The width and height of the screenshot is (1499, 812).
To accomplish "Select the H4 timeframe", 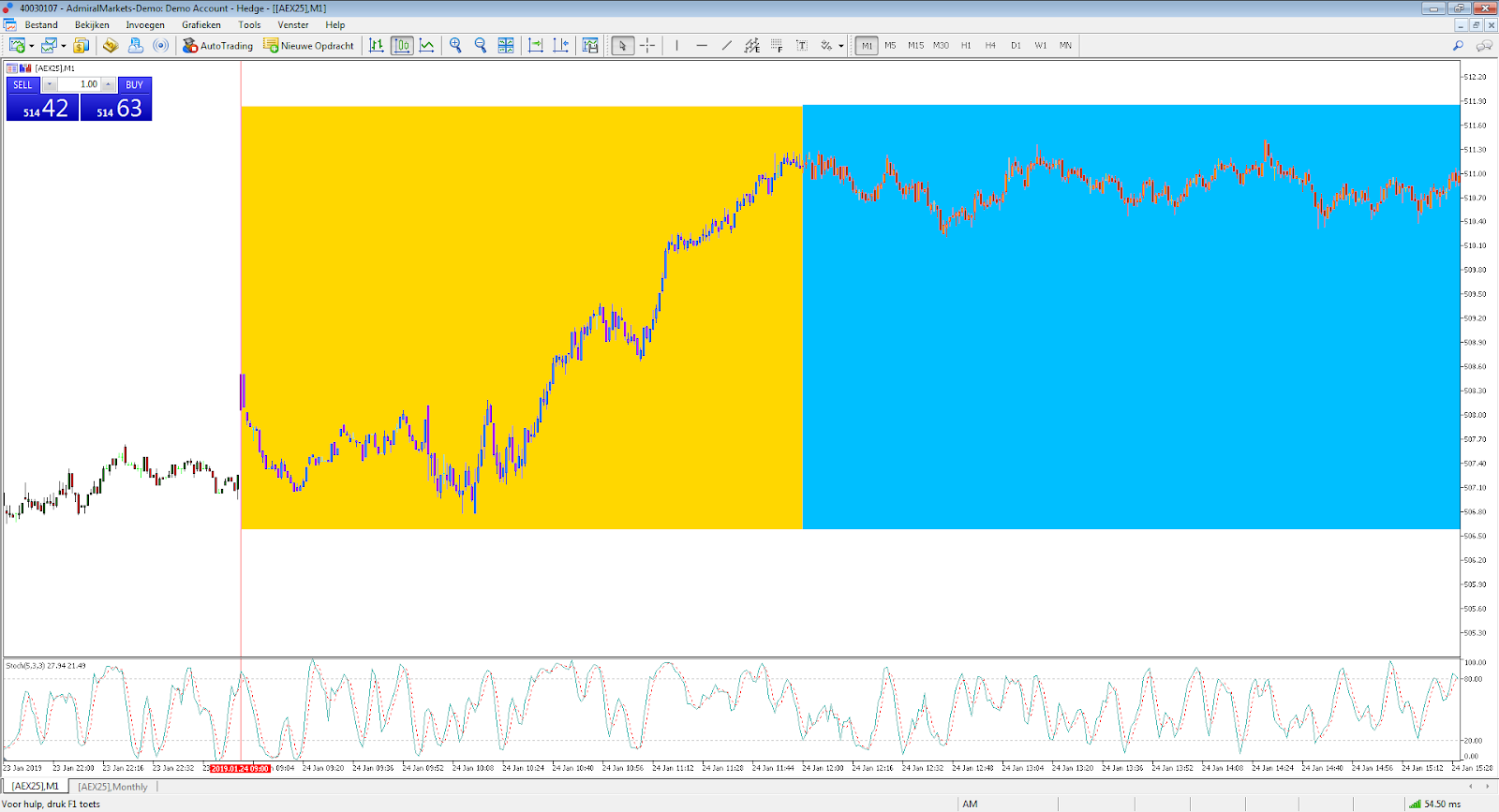I will [x=990, y=45].
